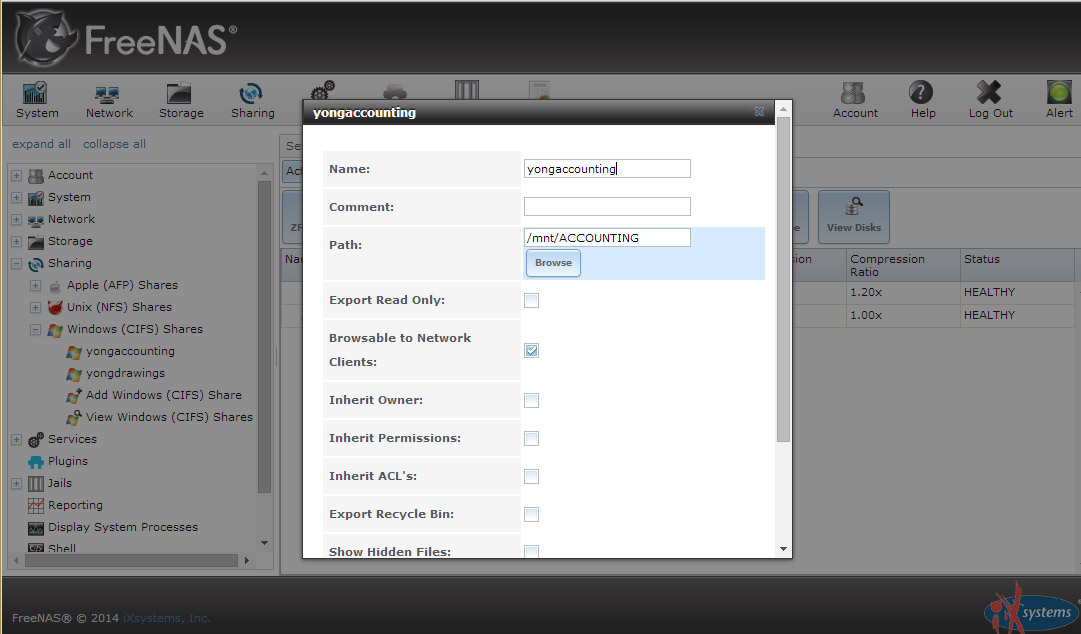
Task: Collapse Windows (CIFS) Shares node
Action: pyautogui.click(x=35, y=330)
